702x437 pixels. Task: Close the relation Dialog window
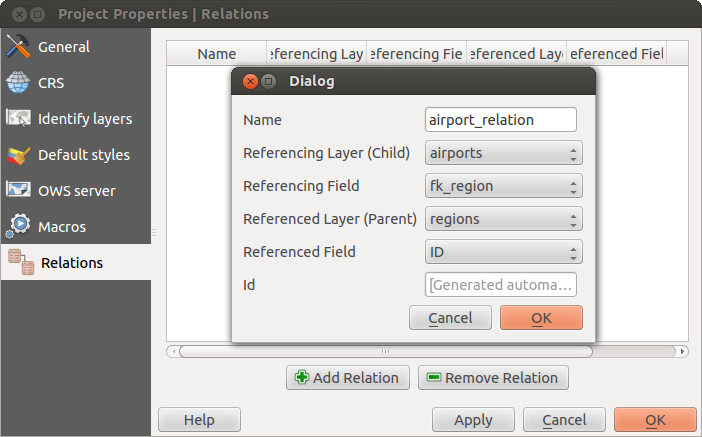pos(249,81)
